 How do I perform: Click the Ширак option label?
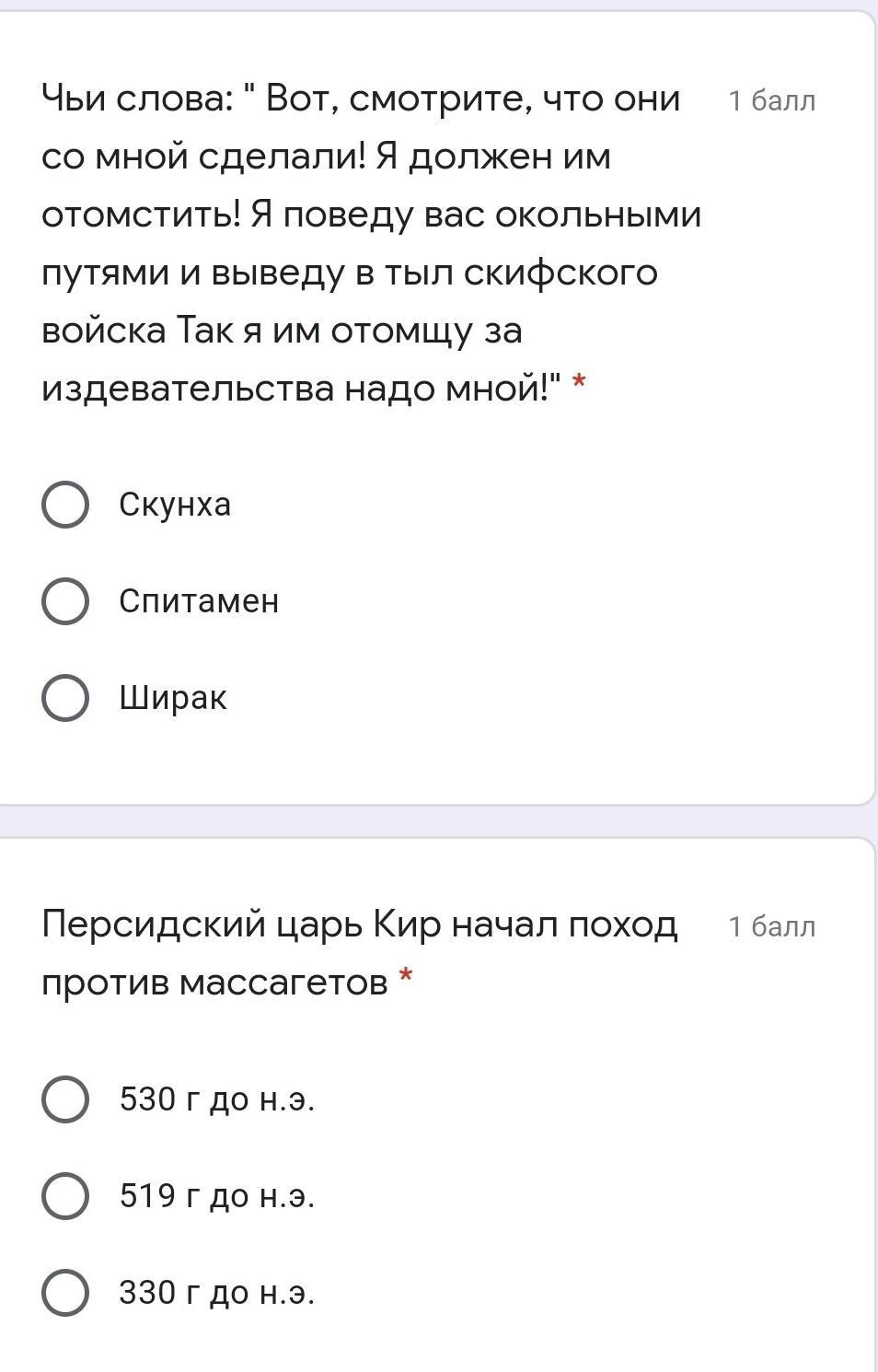point(173,698)
